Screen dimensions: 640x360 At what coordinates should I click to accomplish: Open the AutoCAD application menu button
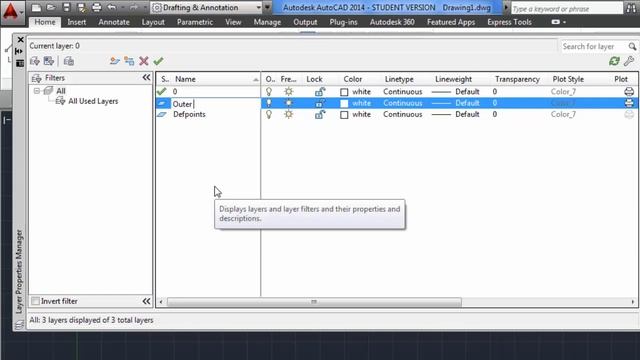[12, 12]
